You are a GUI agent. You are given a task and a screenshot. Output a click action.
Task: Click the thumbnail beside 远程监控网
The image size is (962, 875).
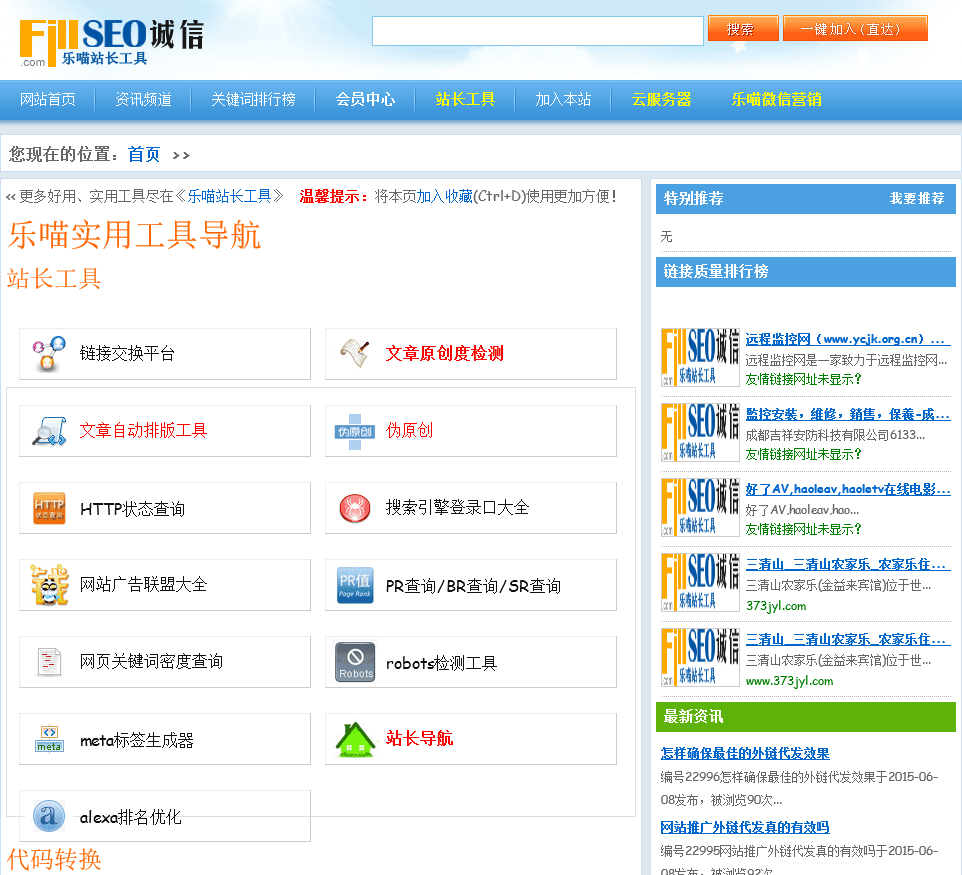(x=700, y=357)
